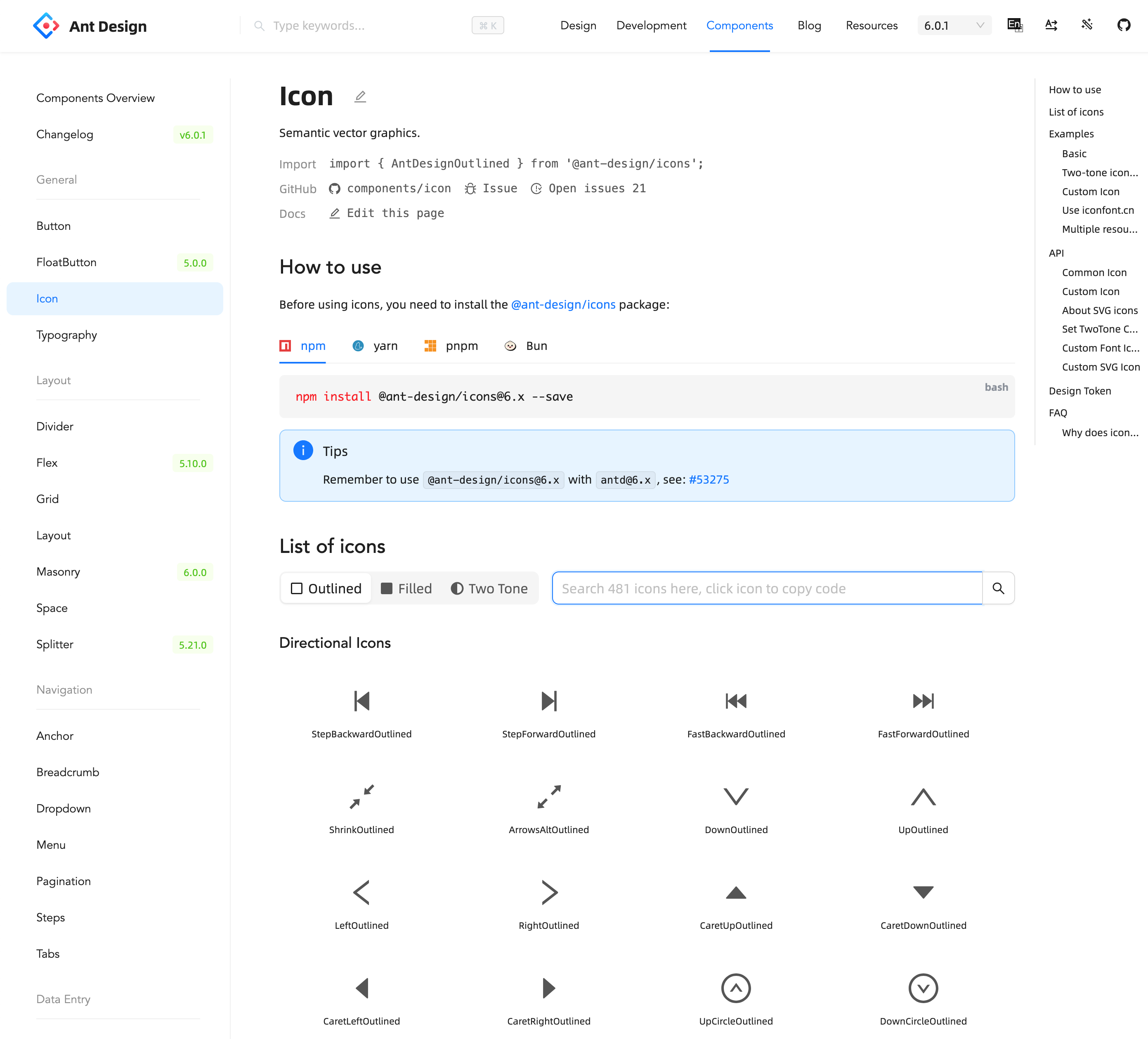Select the CaretUpOutlined icon
This screenshot has height=1039, width=1148.
(735, 892)
